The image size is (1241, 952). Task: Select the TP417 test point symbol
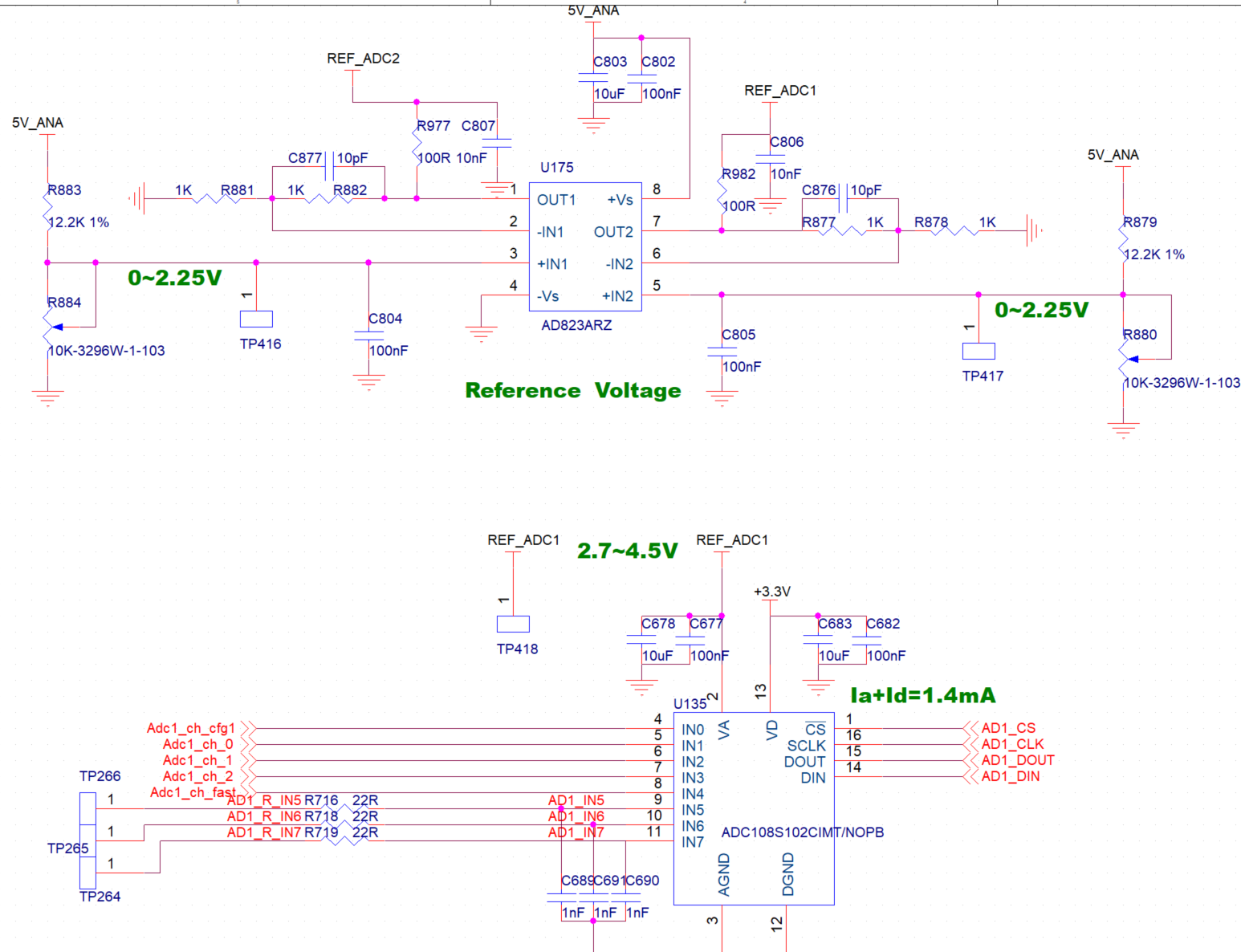coord(979,351)
